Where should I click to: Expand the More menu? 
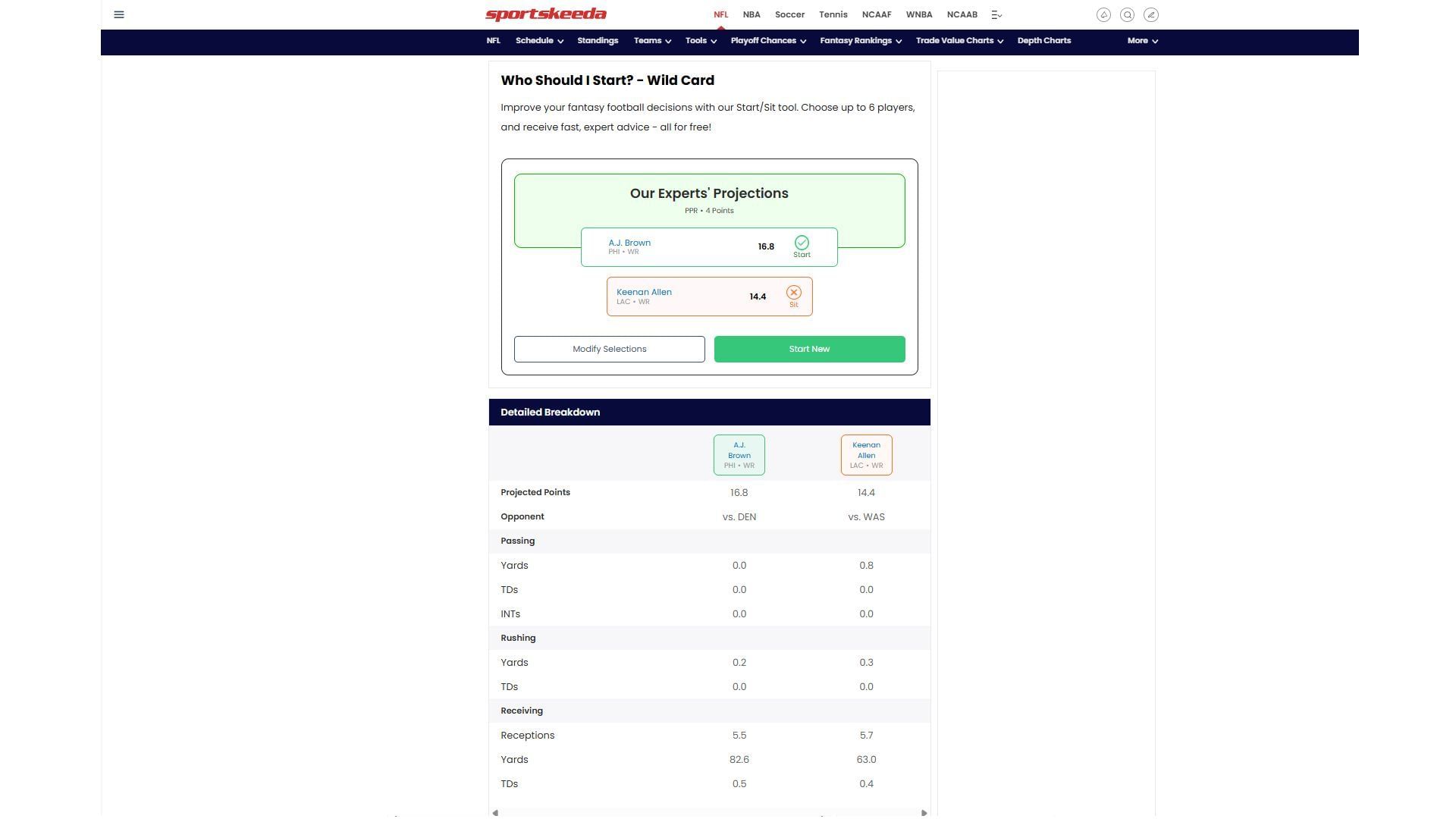tap(1142, 41)
